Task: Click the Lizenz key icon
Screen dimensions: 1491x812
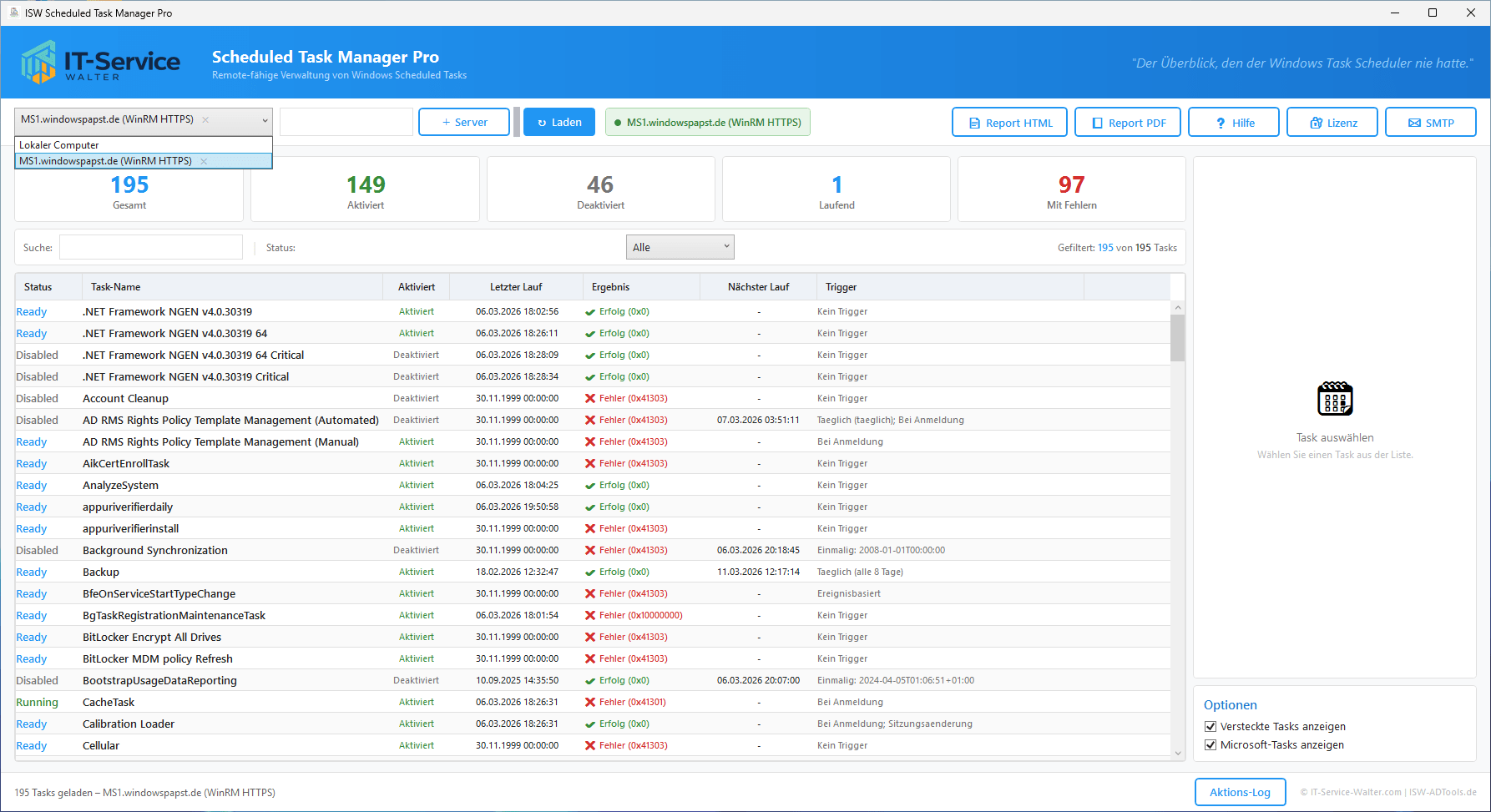Action: click(1316, 123)
